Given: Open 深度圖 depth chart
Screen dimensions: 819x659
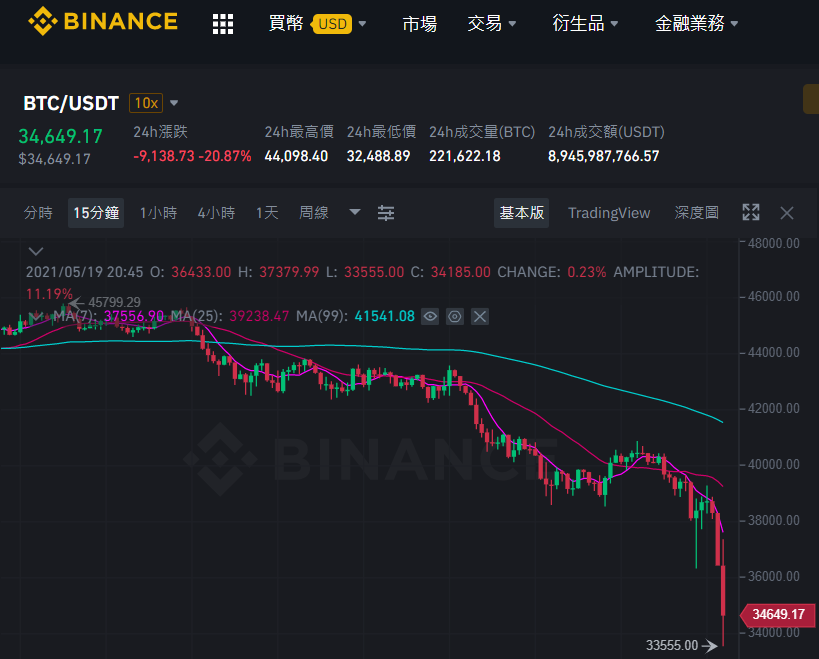Looking at the screenshot, I should tap(696, 213).
